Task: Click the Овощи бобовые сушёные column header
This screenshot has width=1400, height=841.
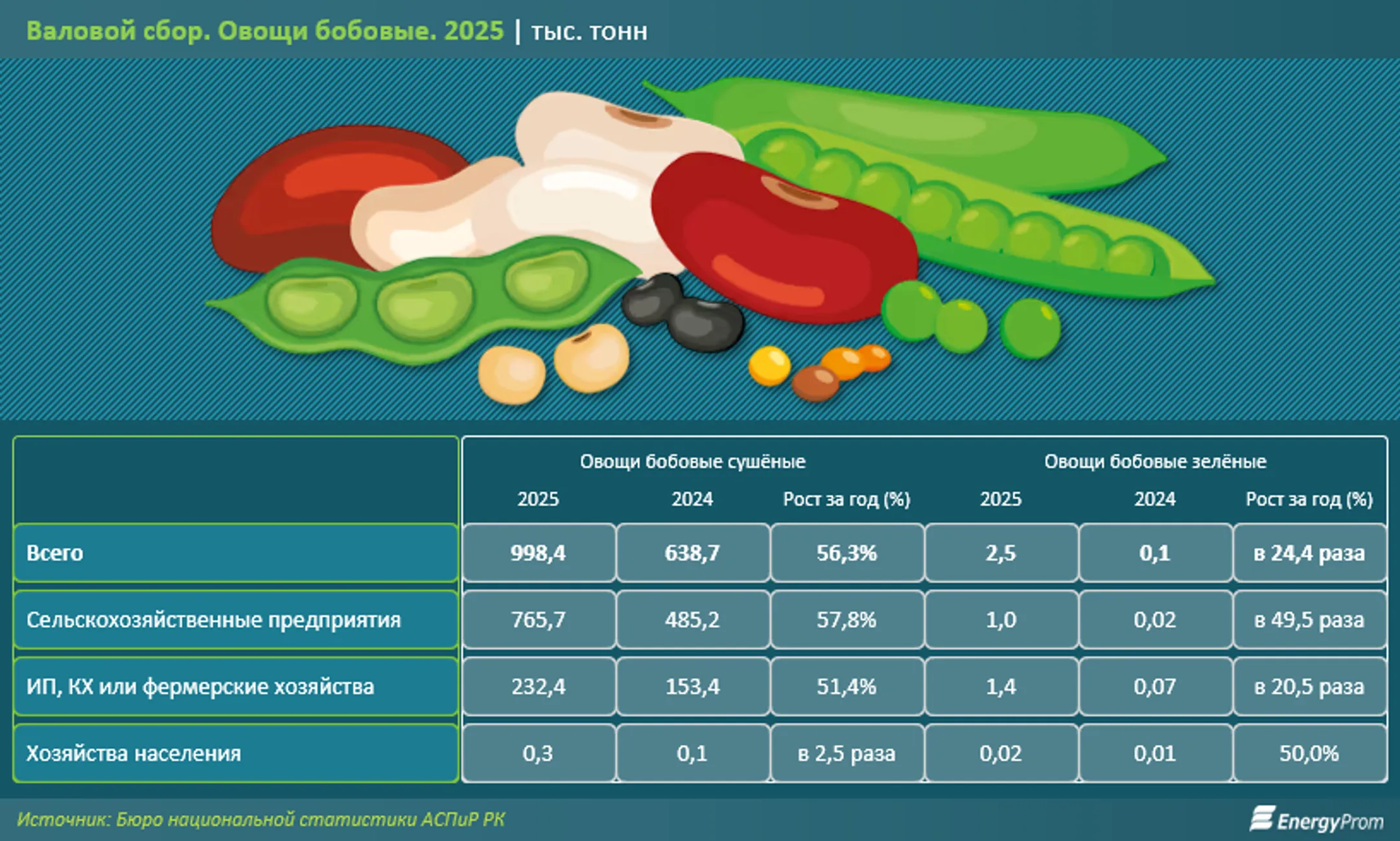Action: pos(692,461)
